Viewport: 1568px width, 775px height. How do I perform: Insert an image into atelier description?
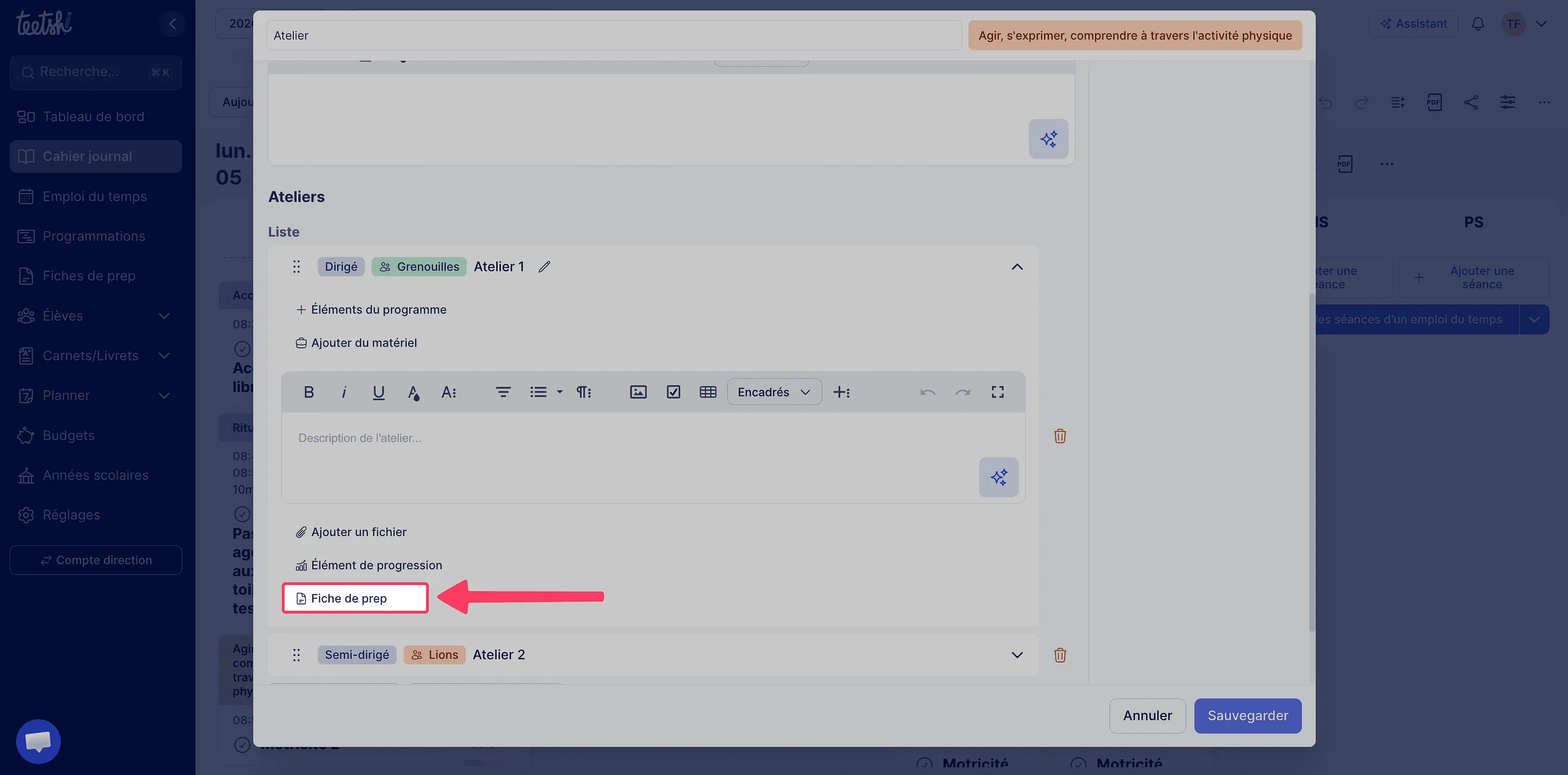(x=638, y=392)
